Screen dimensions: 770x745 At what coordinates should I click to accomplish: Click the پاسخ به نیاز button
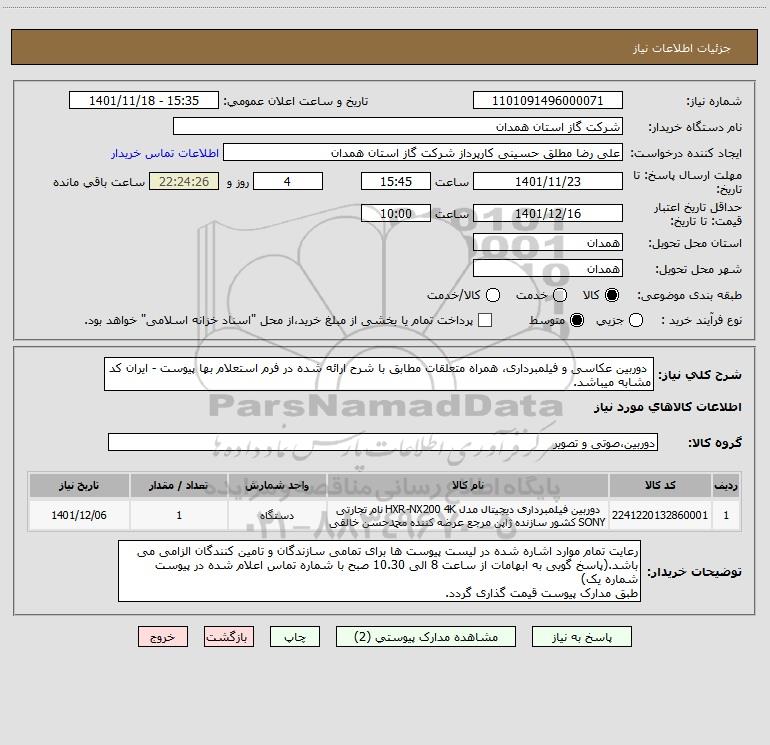(581, 637)
